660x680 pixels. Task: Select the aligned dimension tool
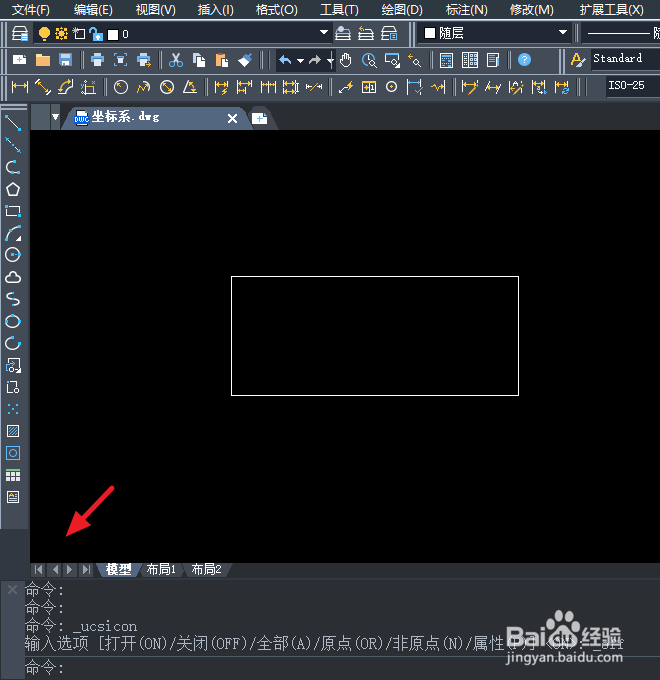[x=43, y=87]
